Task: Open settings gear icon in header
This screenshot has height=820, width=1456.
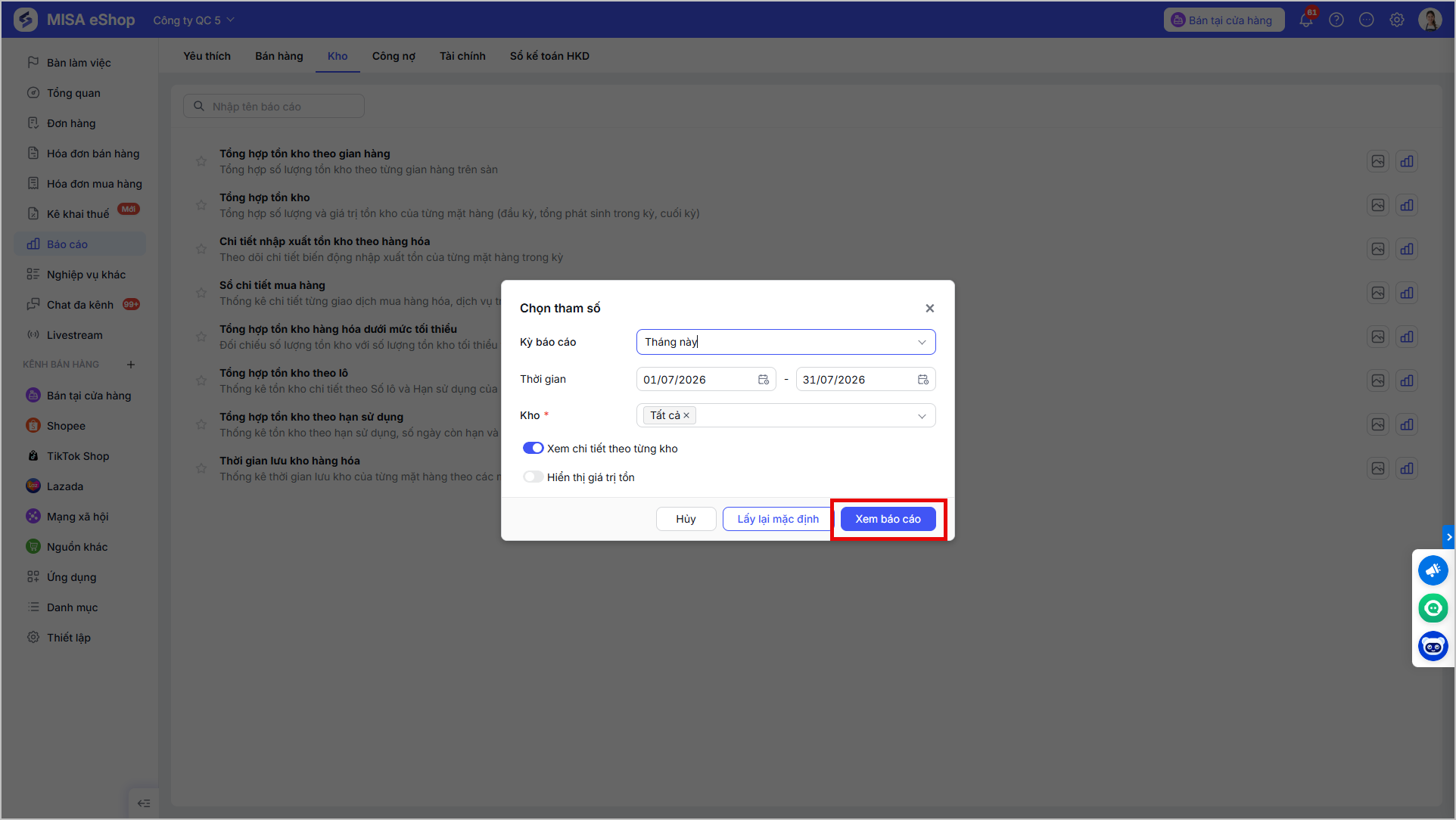Action: [1397, 20]
